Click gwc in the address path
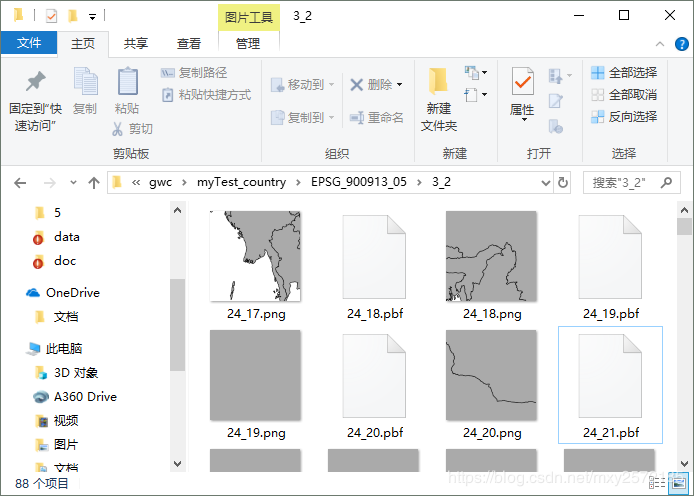This screenshot has width=694, height=496. coord(160,182)
